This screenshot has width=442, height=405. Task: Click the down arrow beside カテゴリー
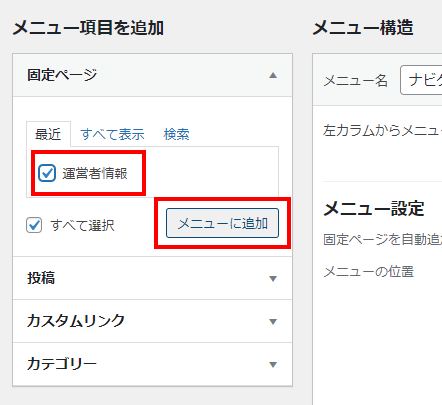pyautogui.click(x=273, y=365)
